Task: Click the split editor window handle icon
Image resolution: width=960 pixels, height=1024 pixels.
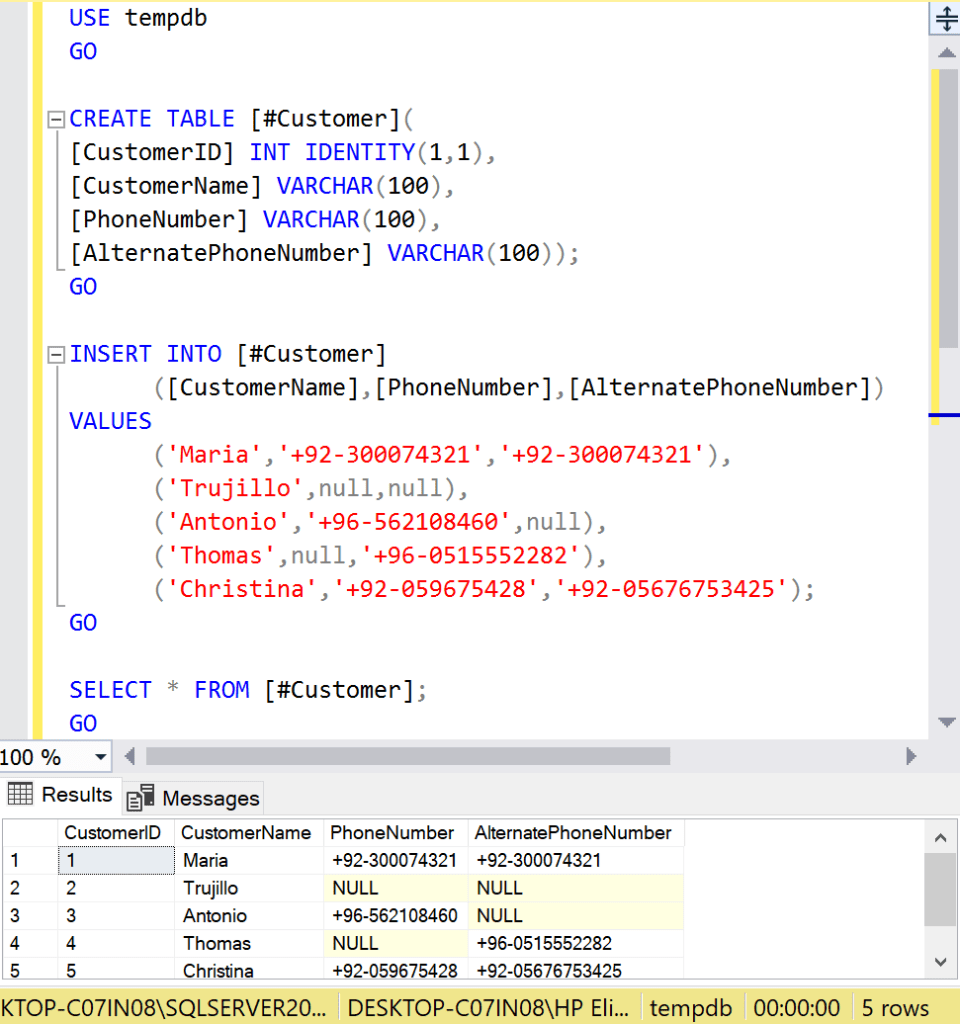Action: (945, 20)
